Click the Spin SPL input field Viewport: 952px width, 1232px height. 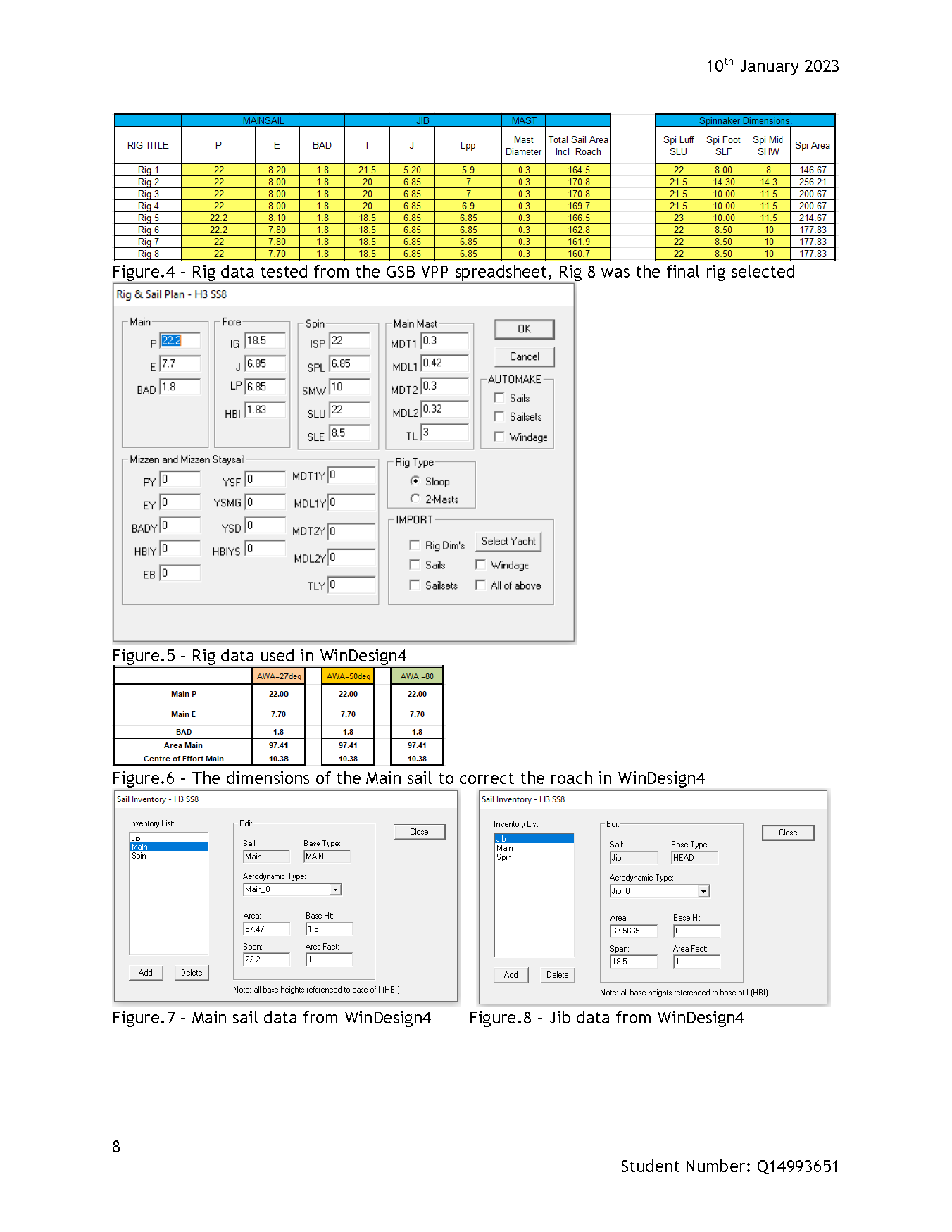tap(349, 364)
